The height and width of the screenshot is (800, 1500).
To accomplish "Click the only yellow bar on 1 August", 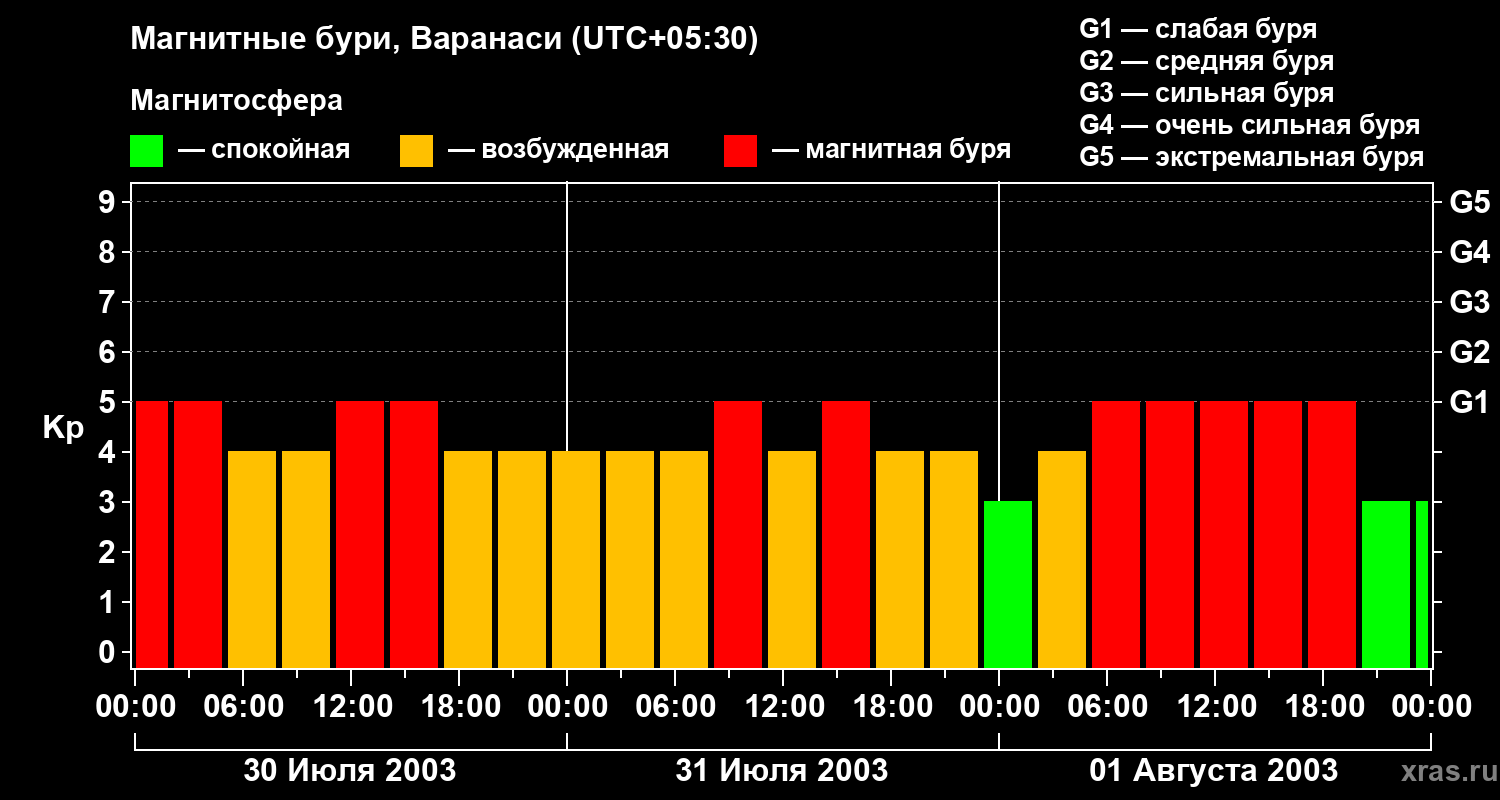I will [x=1062, y=560].
